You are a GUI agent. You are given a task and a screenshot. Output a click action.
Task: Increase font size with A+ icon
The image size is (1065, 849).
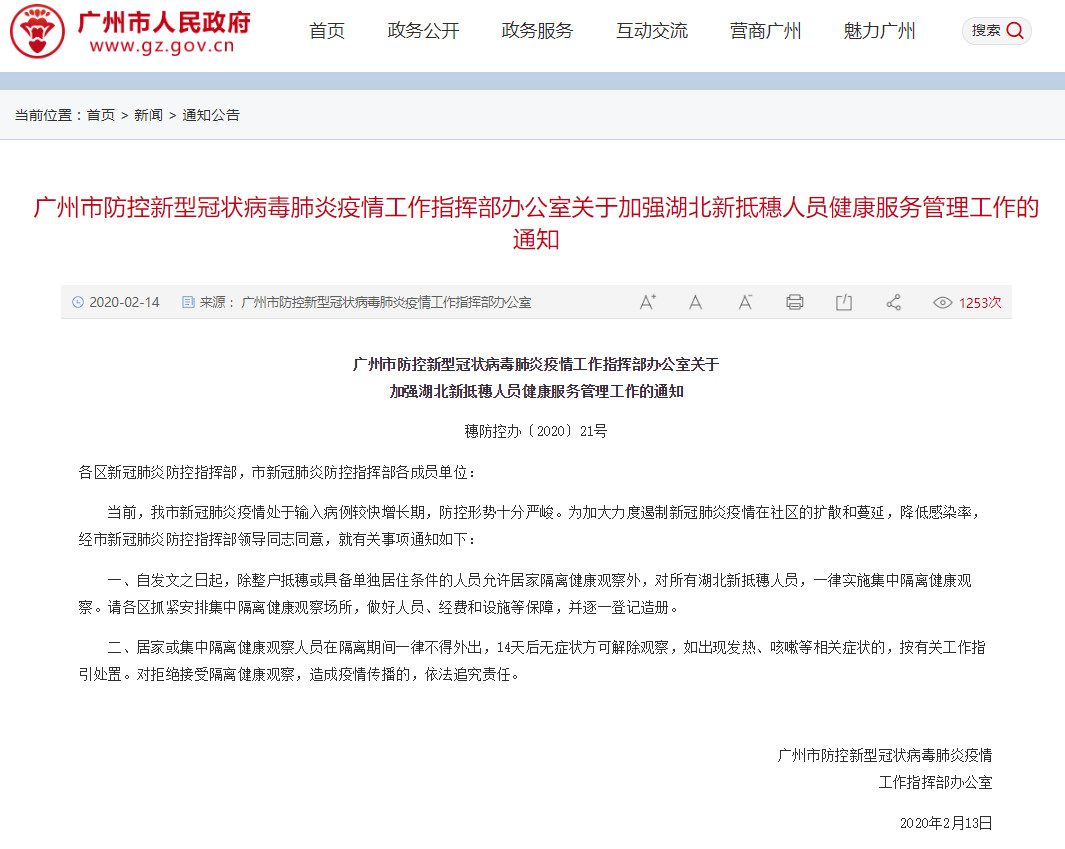(x=647, y=302)
